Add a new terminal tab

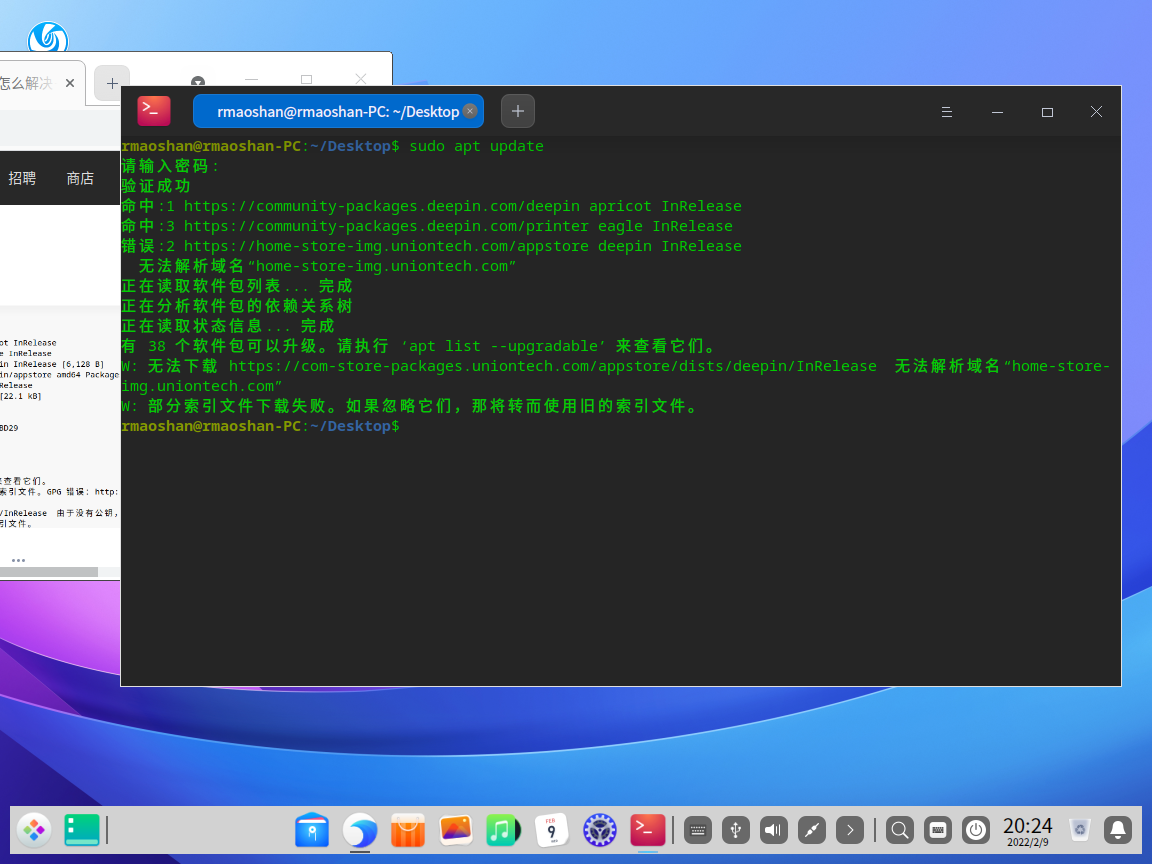(517, 112)
